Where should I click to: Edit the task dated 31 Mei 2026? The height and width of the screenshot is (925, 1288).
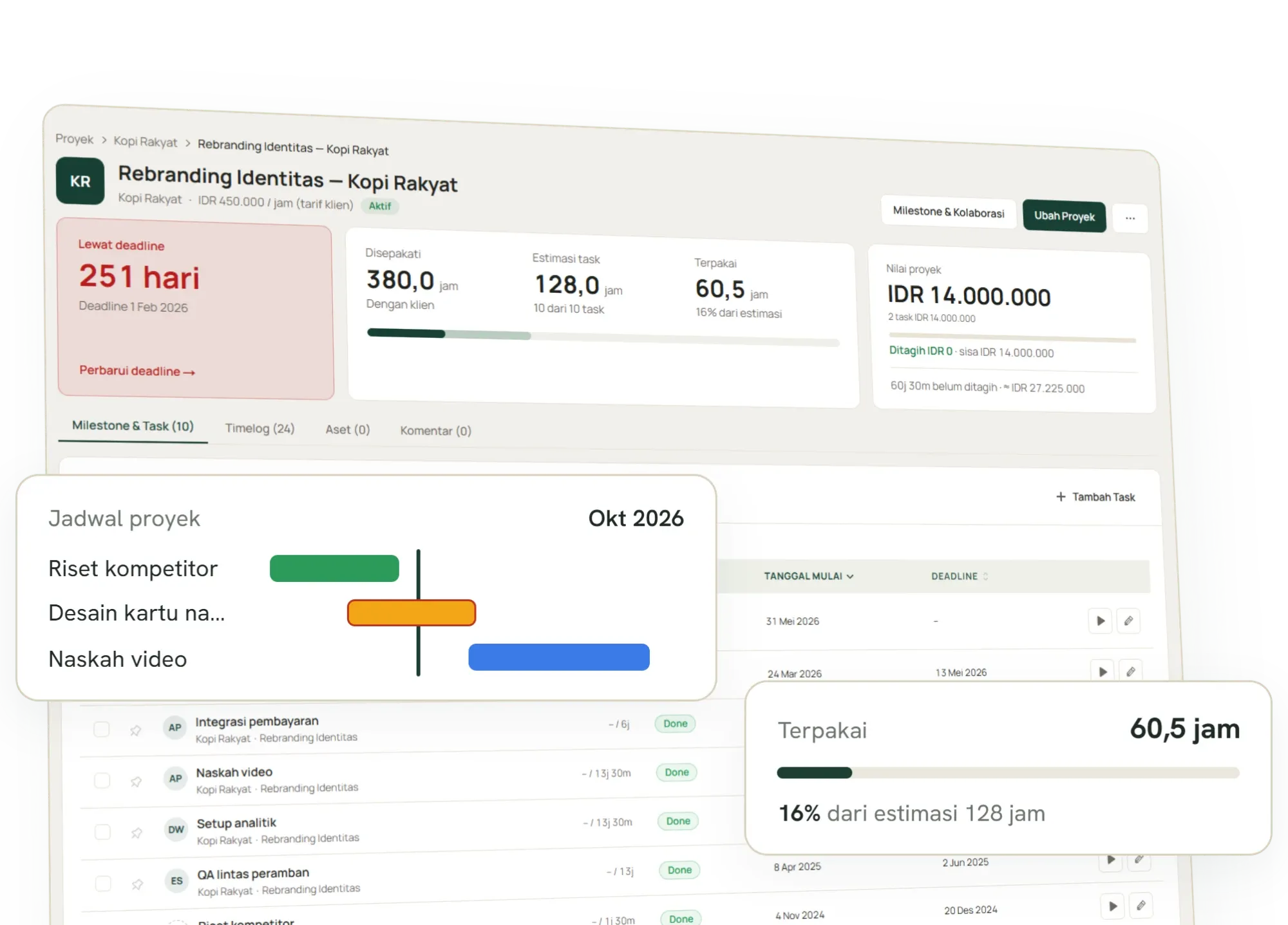coord(1128,621)
